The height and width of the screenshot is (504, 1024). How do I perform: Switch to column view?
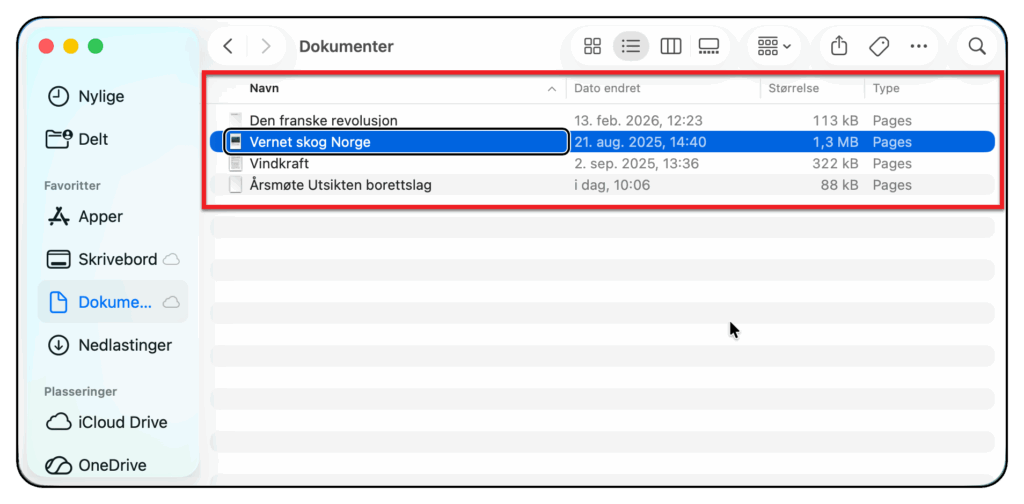pyautogui.click(x=671, y=46)
